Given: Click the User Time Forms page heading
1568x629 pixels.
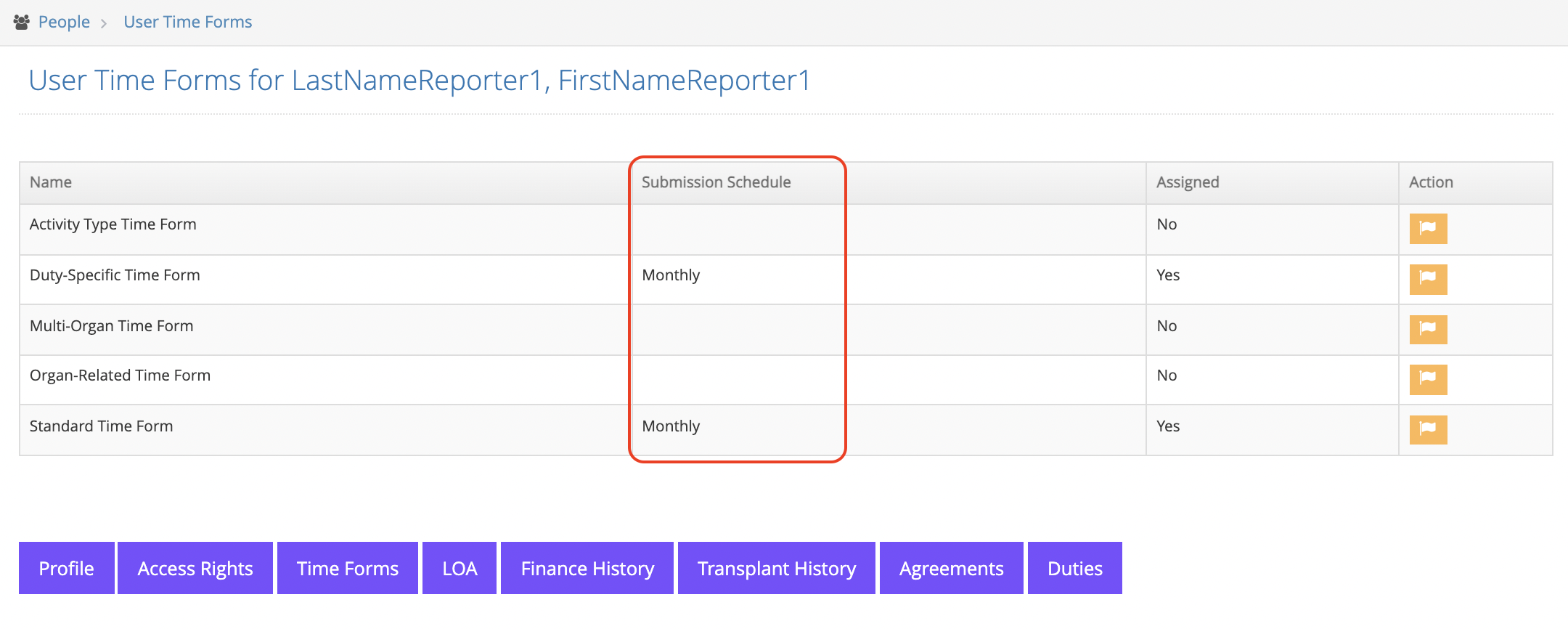Looking at the screenshot, I should tap(420, 81).
